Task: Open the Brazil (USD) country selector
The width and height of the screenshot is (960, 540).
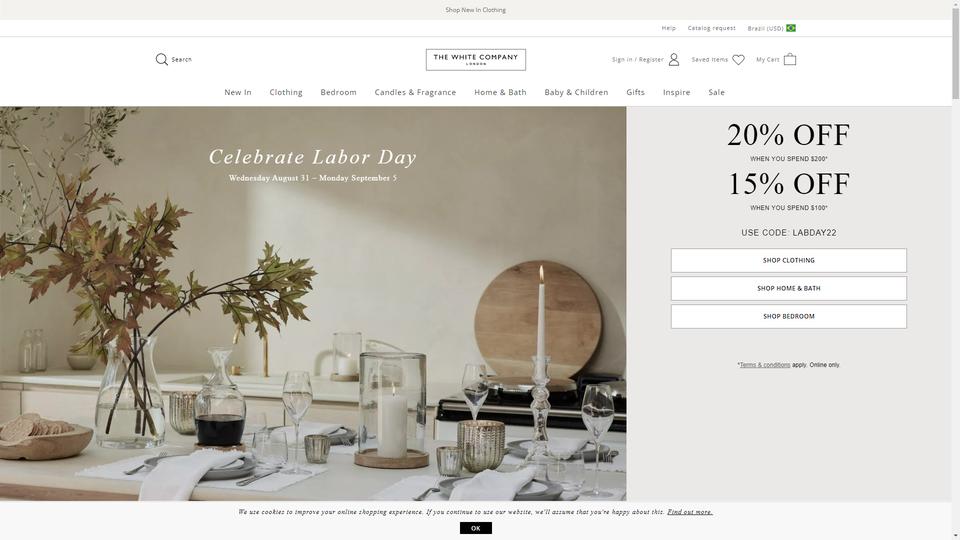Action: pyautogui.click(x=771, y=28)
